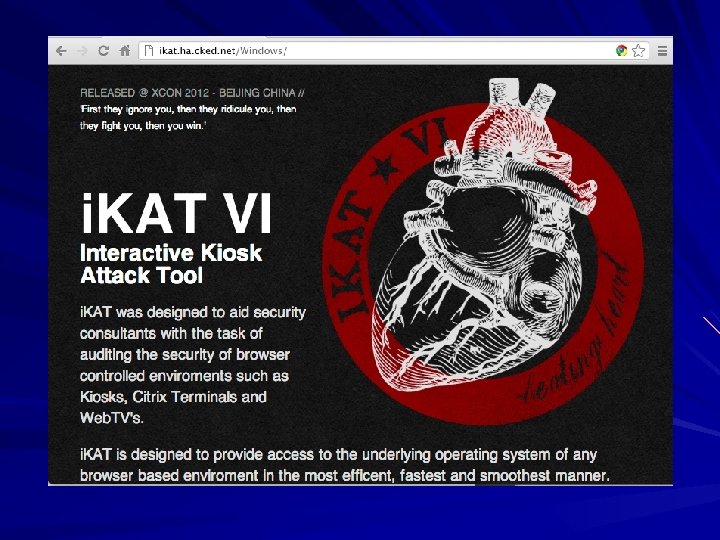Screen dimensions: 720x540
Task: Go back using the browser back arrow
Action: coord(61,51)
